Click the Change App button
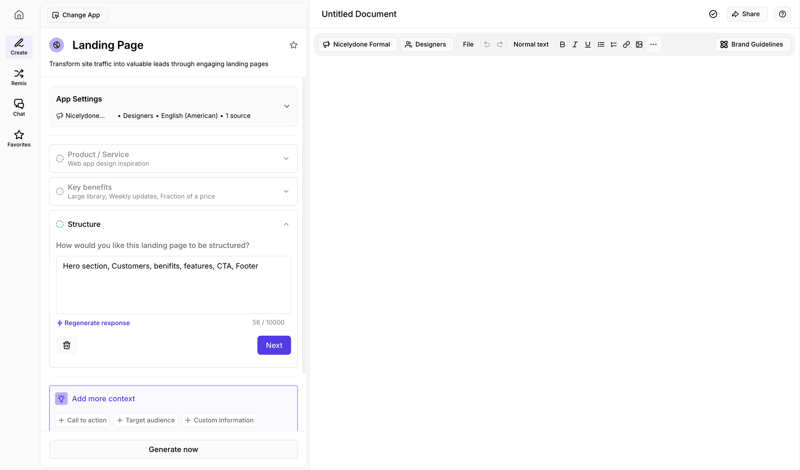This screenshot has height=470, width=800. pos(77,15)
